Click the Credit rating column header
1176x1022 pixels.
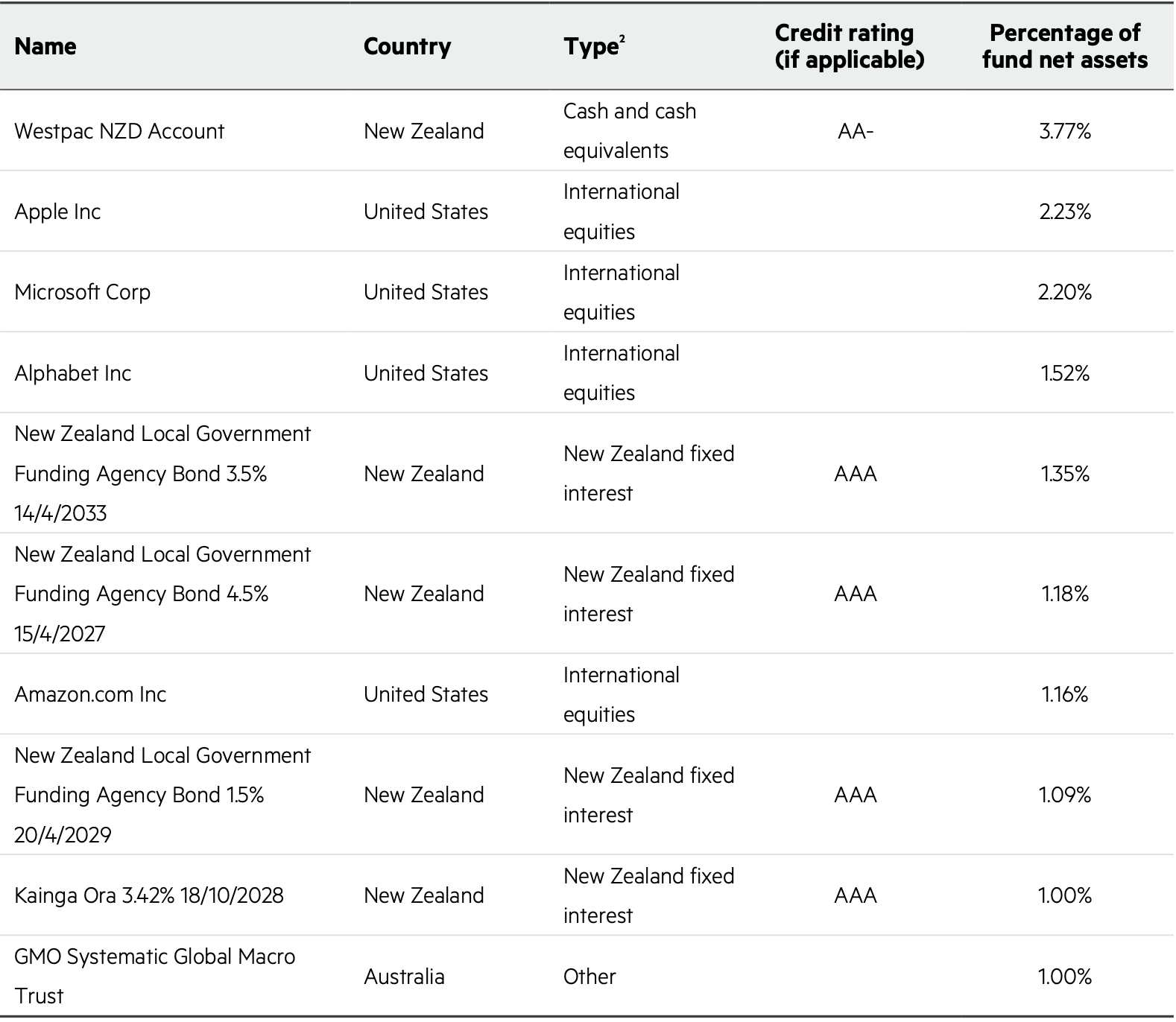coord(849,46)
